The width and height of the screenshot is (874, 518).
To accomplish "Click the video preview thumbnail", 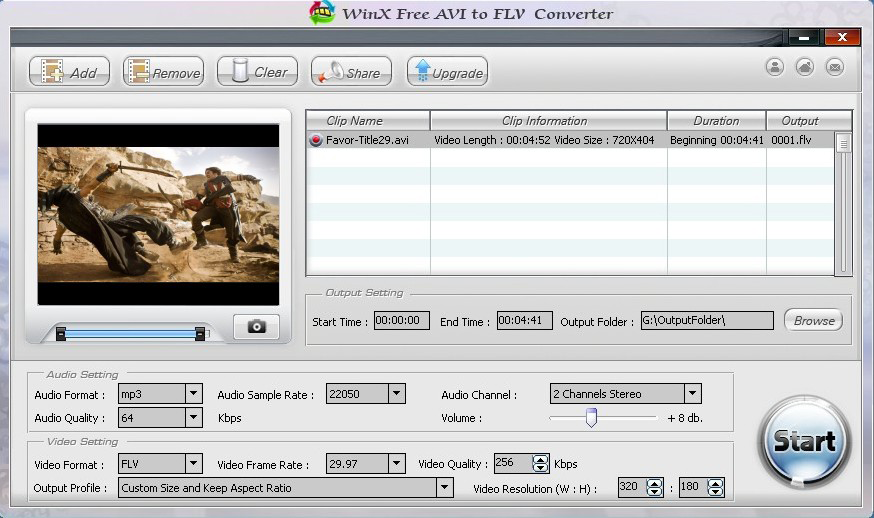I will tap(158, 215).
